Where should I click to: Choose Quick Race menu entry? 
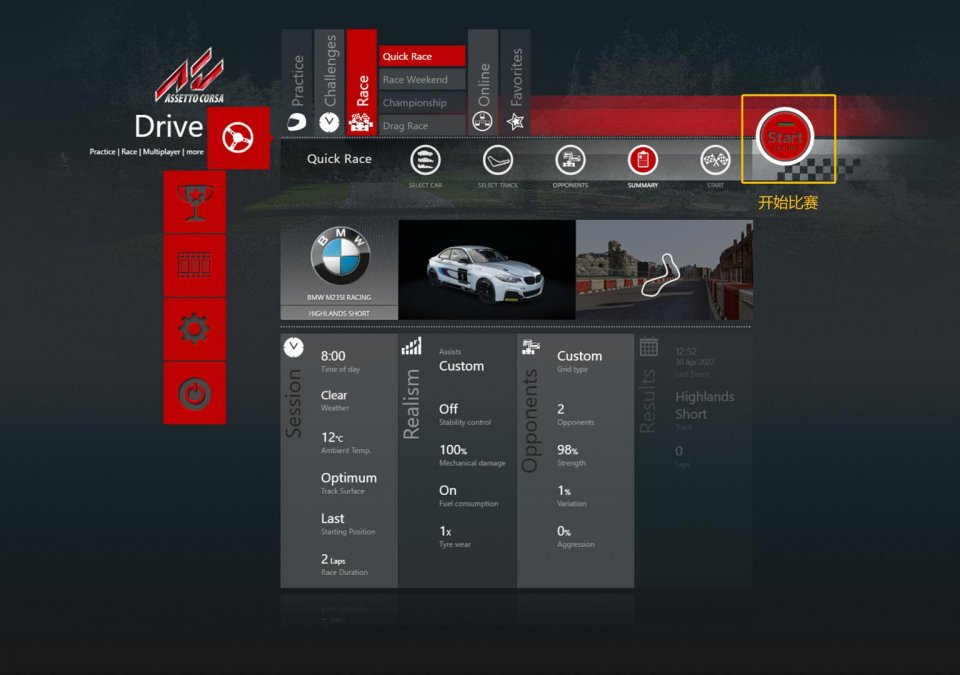[422, 56]
